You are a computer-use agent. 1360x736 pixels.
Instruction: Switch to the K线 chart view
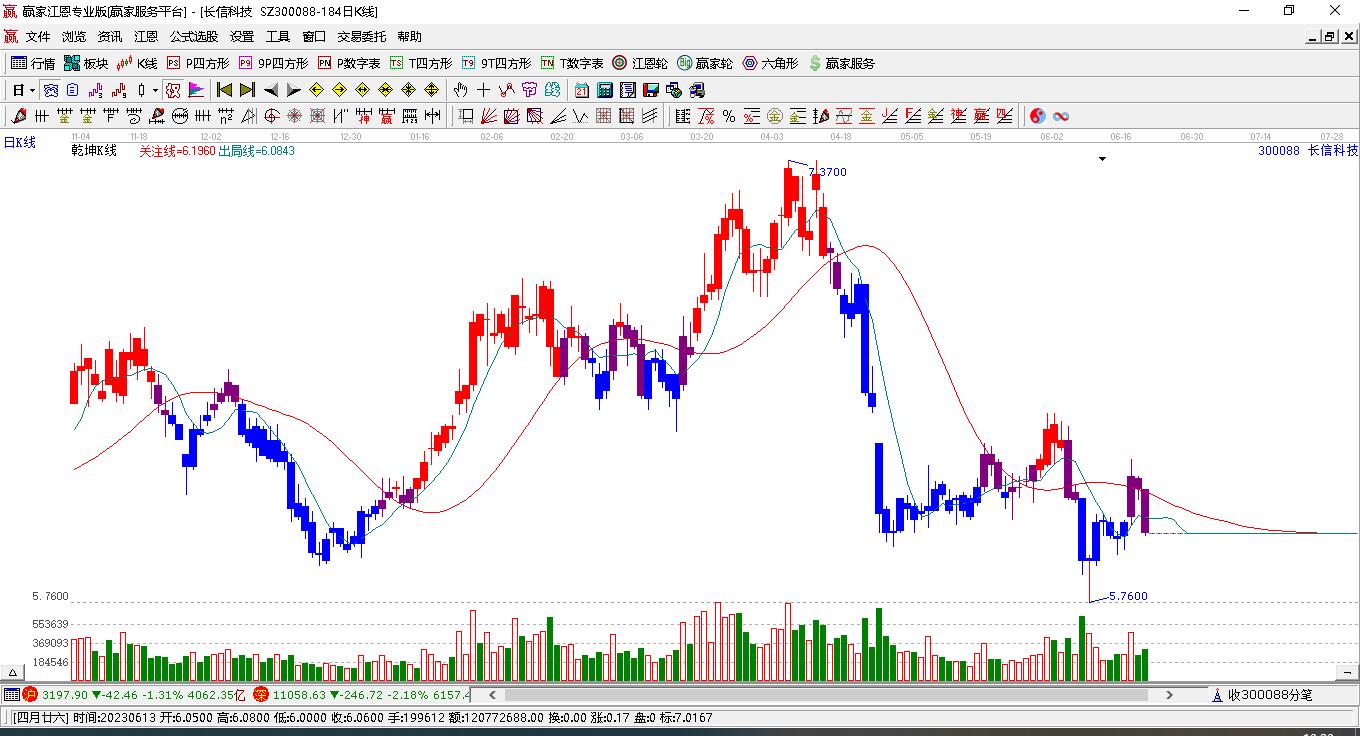137,63
